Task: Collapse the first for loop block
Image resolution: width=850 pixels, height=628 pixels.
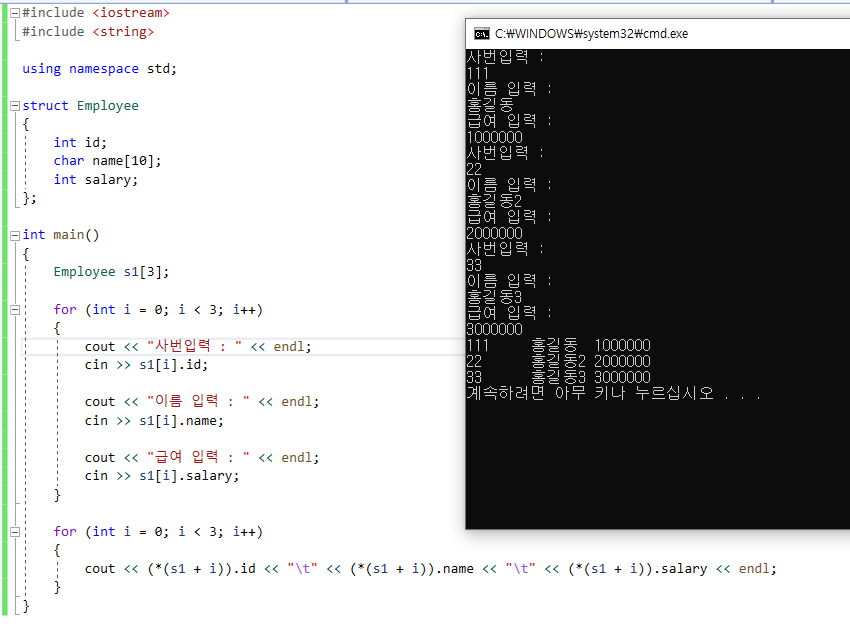Action: click(15, 310)
